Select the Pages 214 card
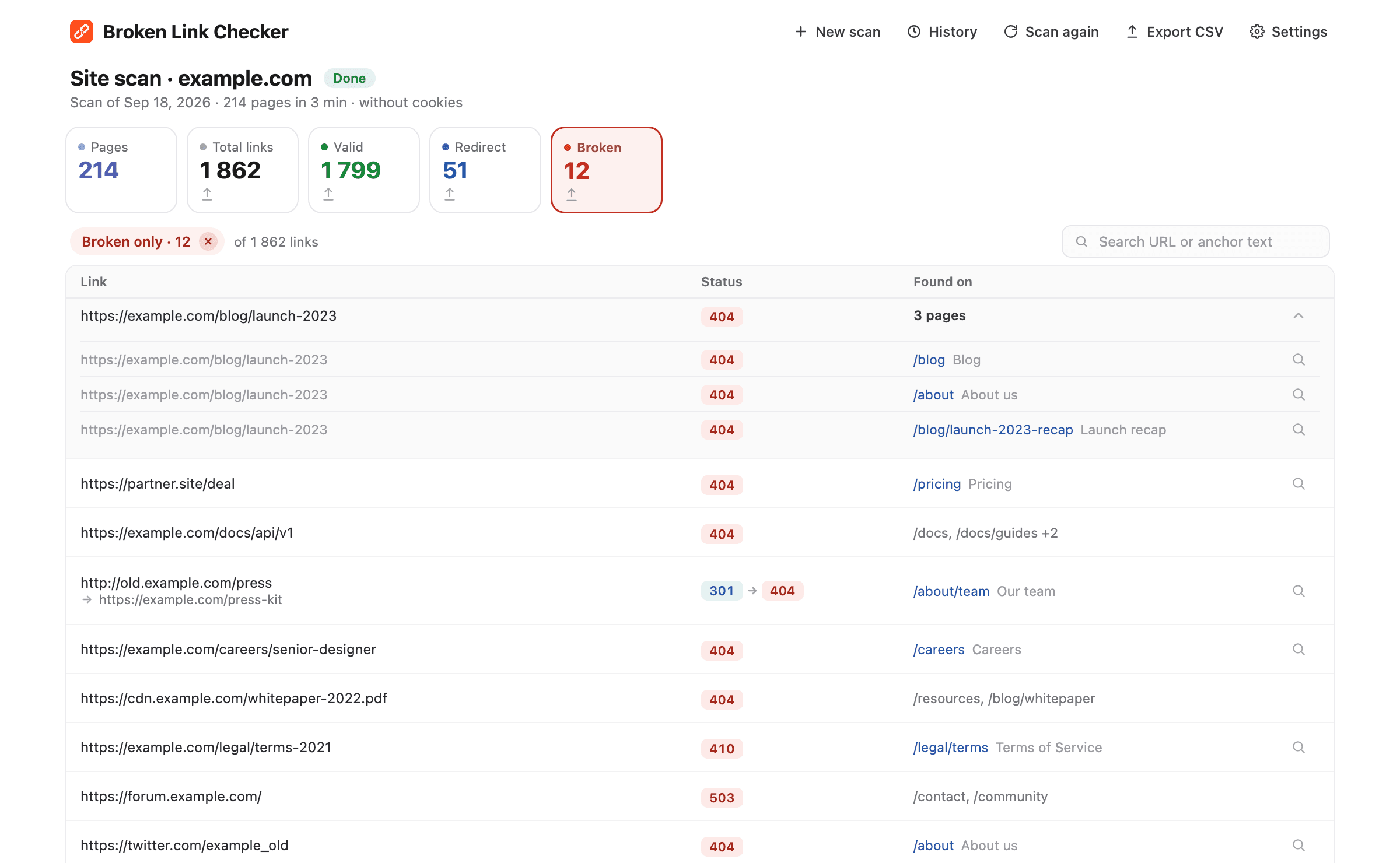 pyautogui.click(x=121, y=170)
